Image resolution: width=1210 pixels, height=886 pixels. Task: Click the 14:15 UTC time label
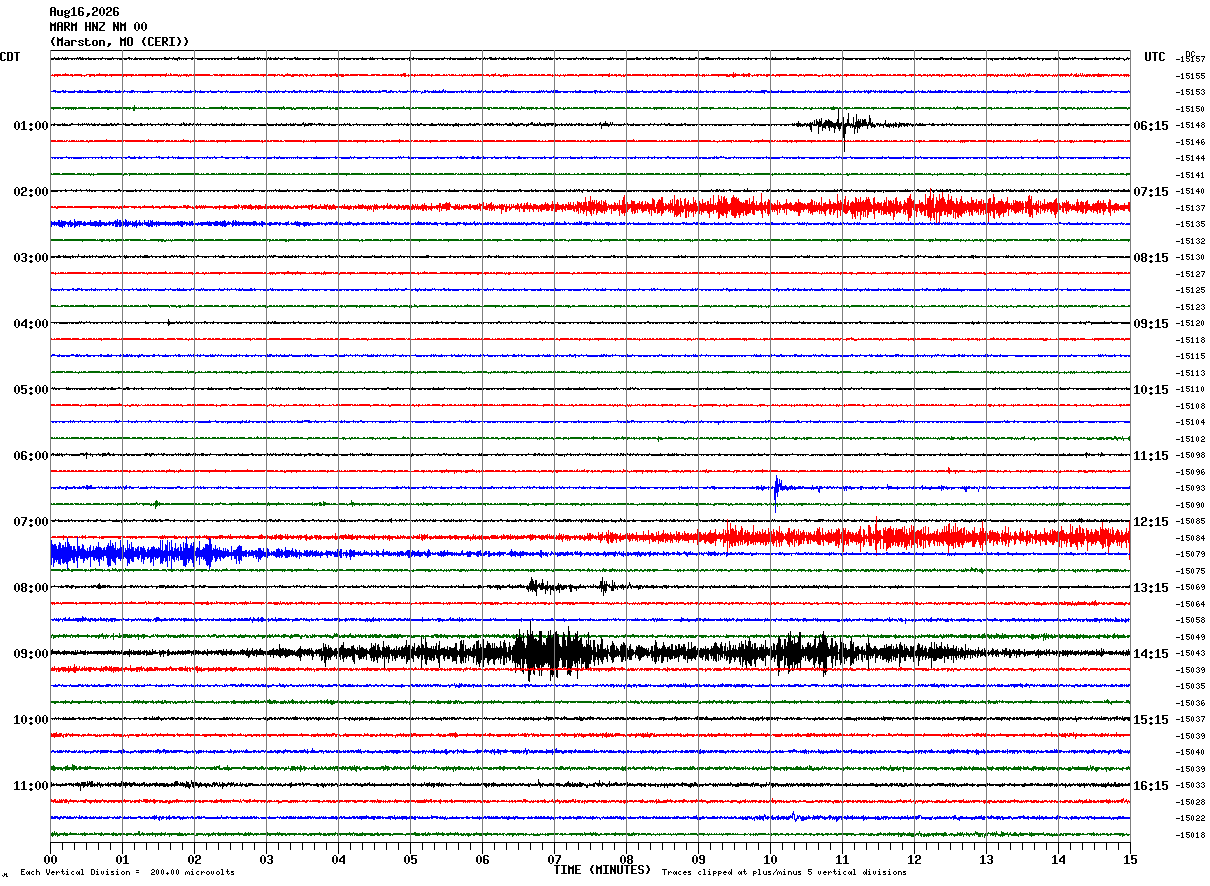tap(1150, 654)
